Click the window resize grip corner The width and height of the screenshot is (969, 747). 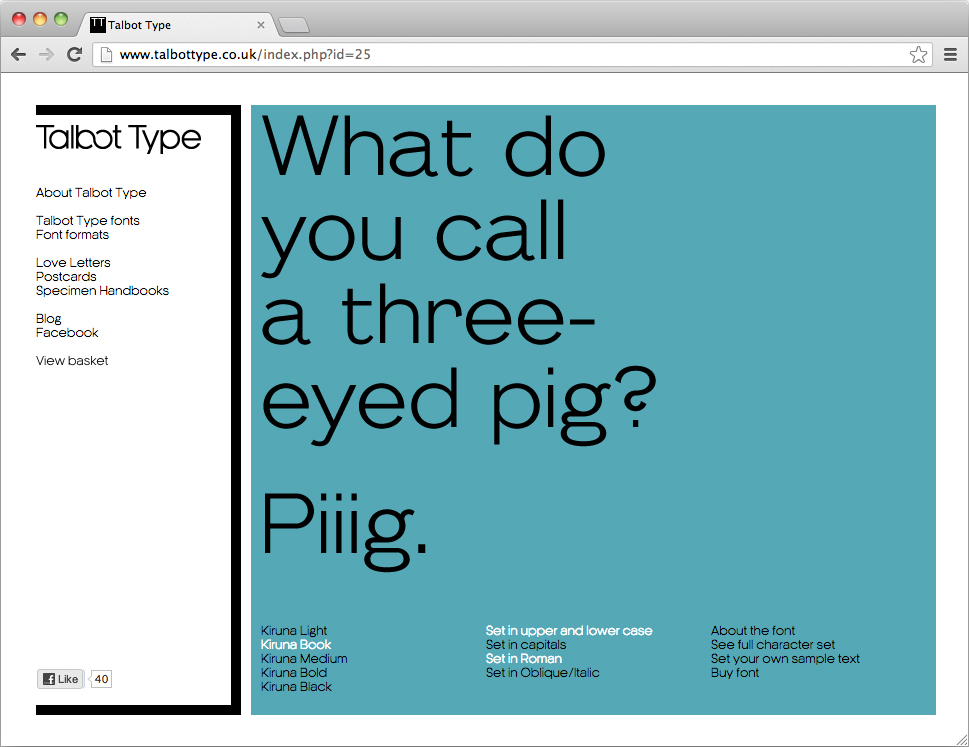point(961,739)
